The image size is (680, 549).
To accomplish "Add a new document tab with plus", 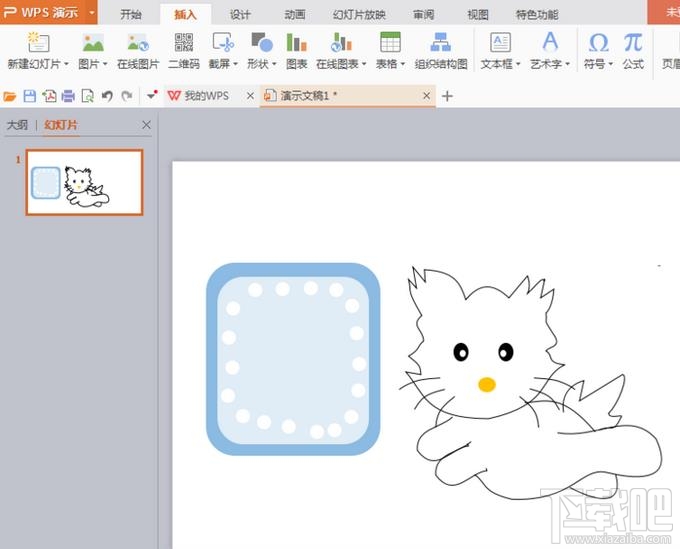I will point(447,96).
